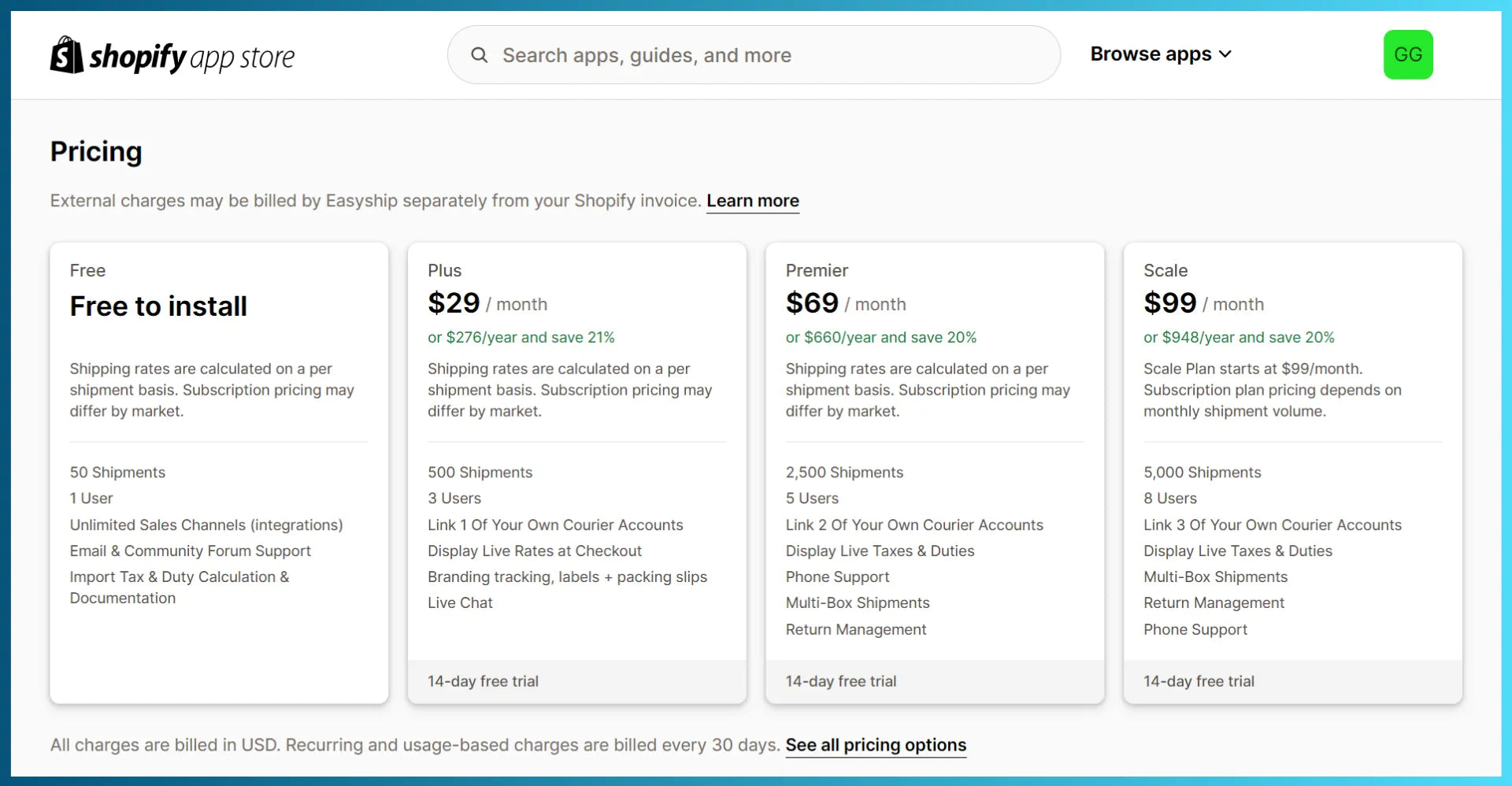This screenshot has height=786, width=1512.
Task: Click 'Display Live Rates at Checkout' feature
Action: [x=535, y=551]
